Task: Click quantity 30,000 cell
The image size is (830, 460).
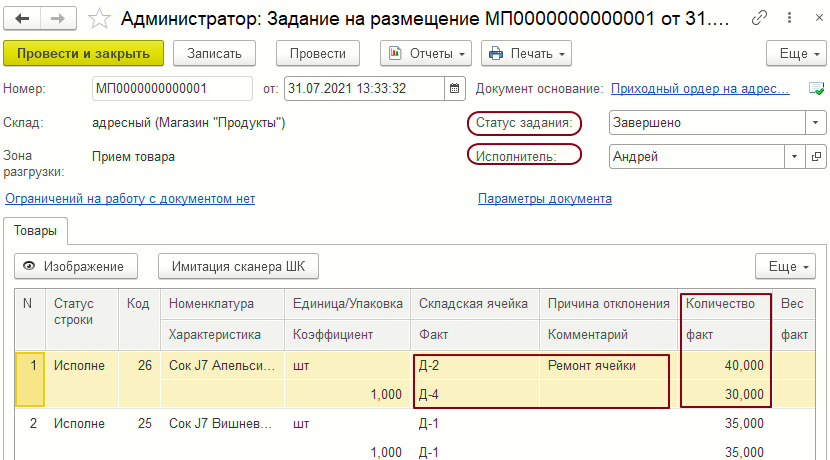Action: click(x=725, y=394)
